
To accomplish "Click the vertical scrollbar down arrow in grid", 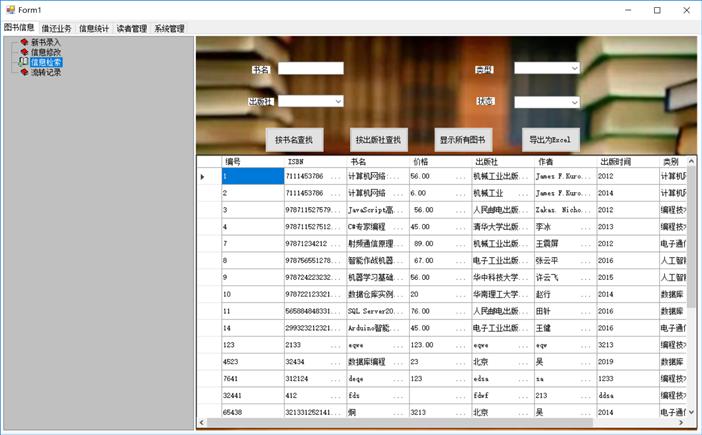I will 691,411.
